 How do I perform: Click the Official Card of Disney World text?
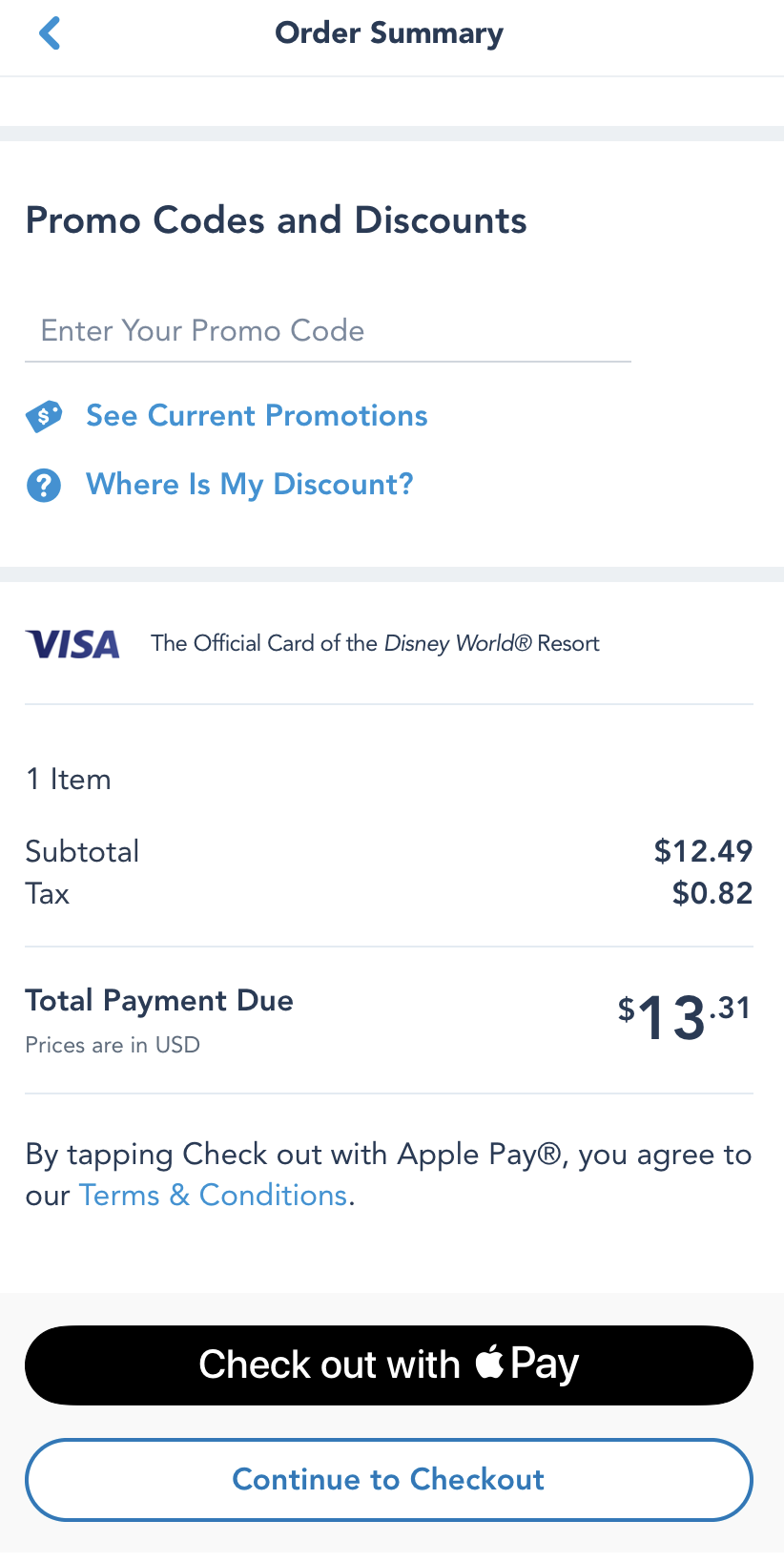pyautogui.click(x=375, y=644)
